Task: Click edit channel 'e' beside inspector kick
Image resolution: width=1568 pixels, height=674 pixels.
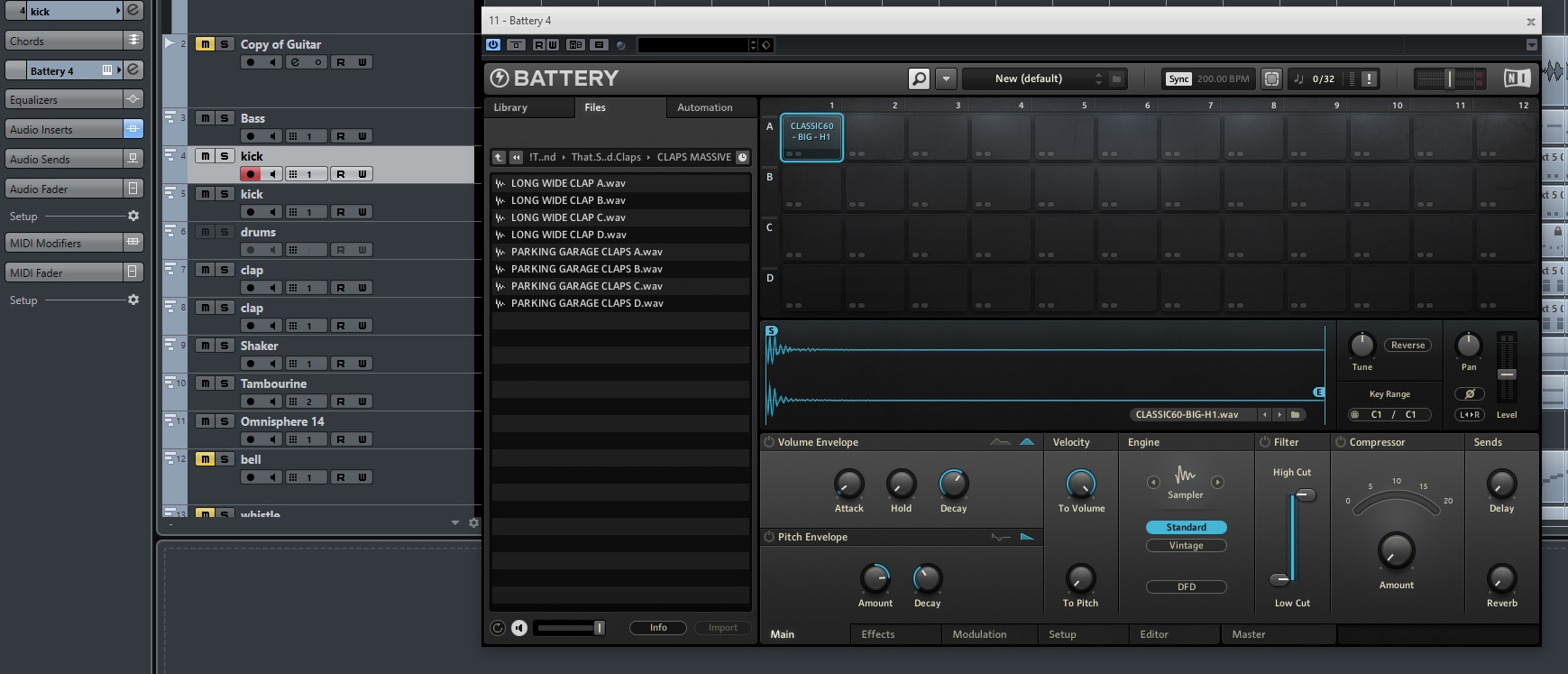Action: (133, 11)
